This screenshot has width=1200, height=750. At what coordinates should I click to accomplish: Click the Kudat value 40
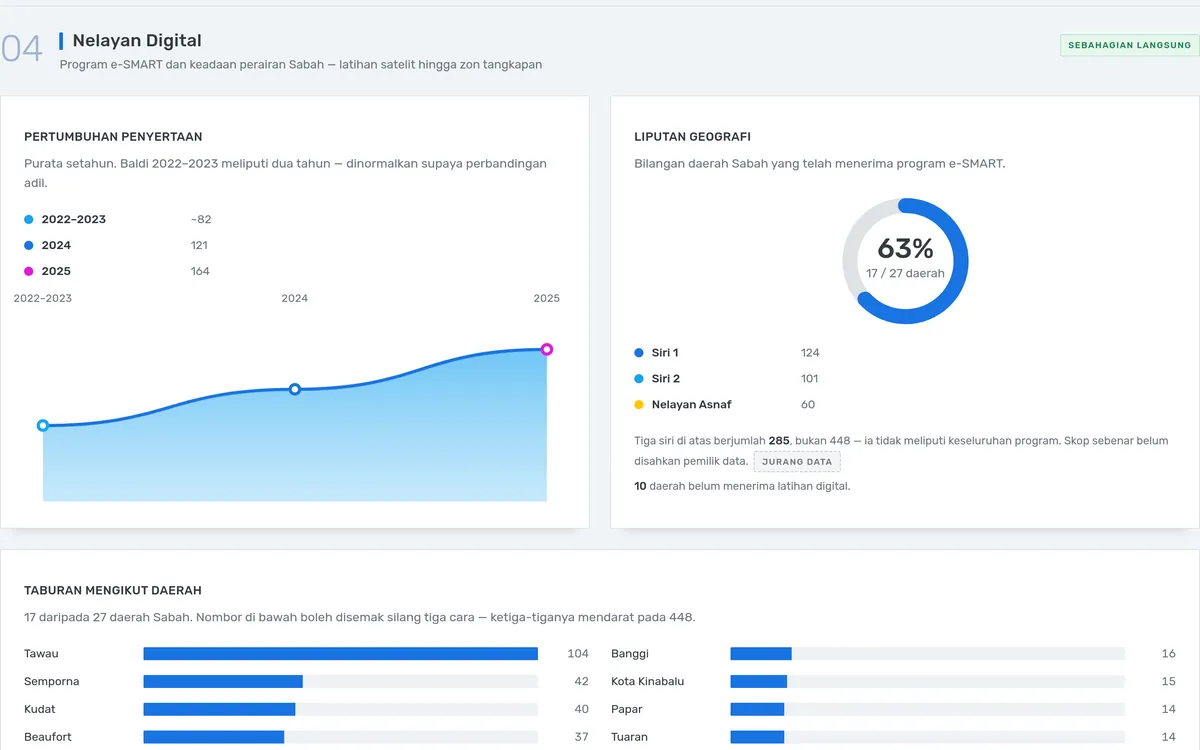[x=582, y=710]
